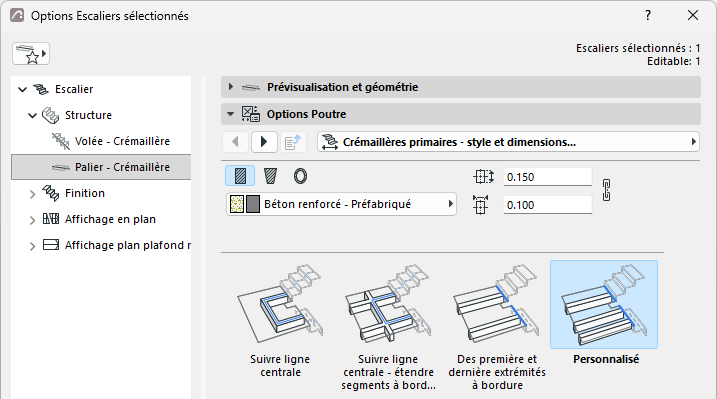
Task: Open the help question mark
Action: point(648,16)
